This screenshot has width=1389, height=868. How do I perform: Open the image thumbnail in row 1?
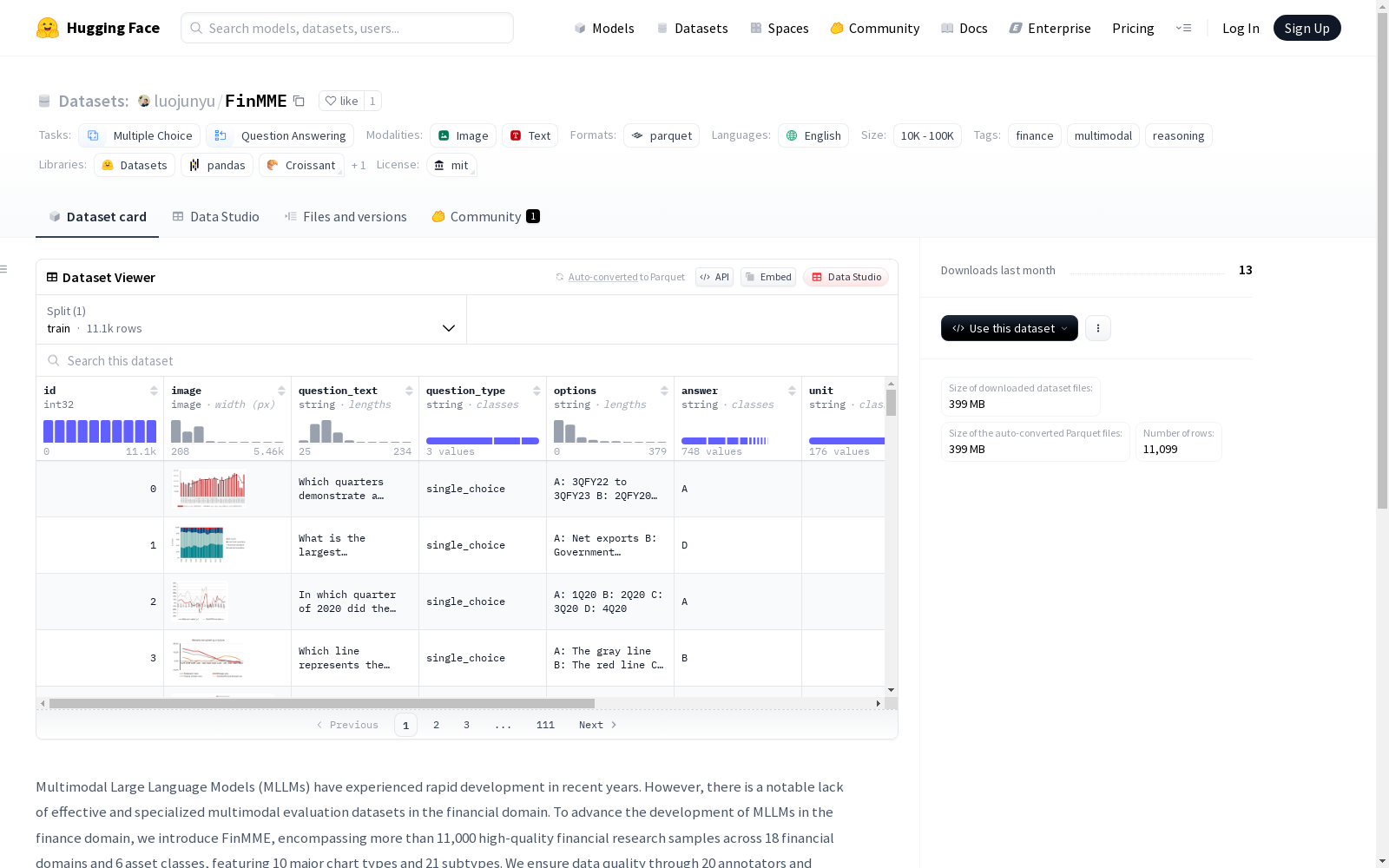point(209,545)
